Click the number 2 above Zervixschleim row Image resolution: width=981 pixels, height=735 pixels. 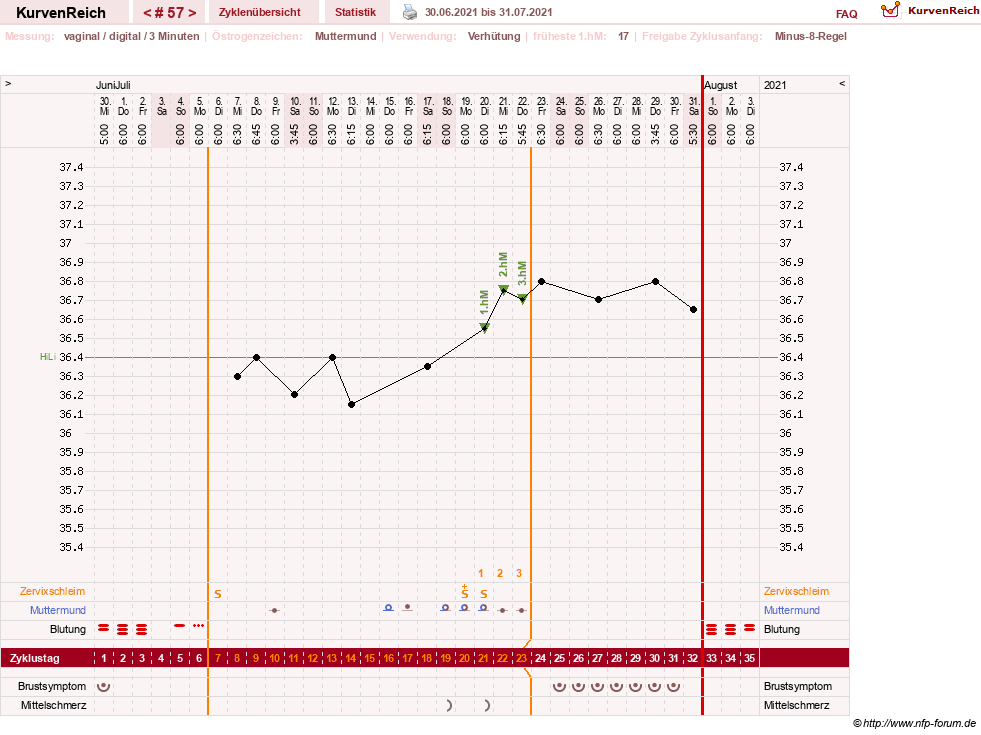pos(500,573)
